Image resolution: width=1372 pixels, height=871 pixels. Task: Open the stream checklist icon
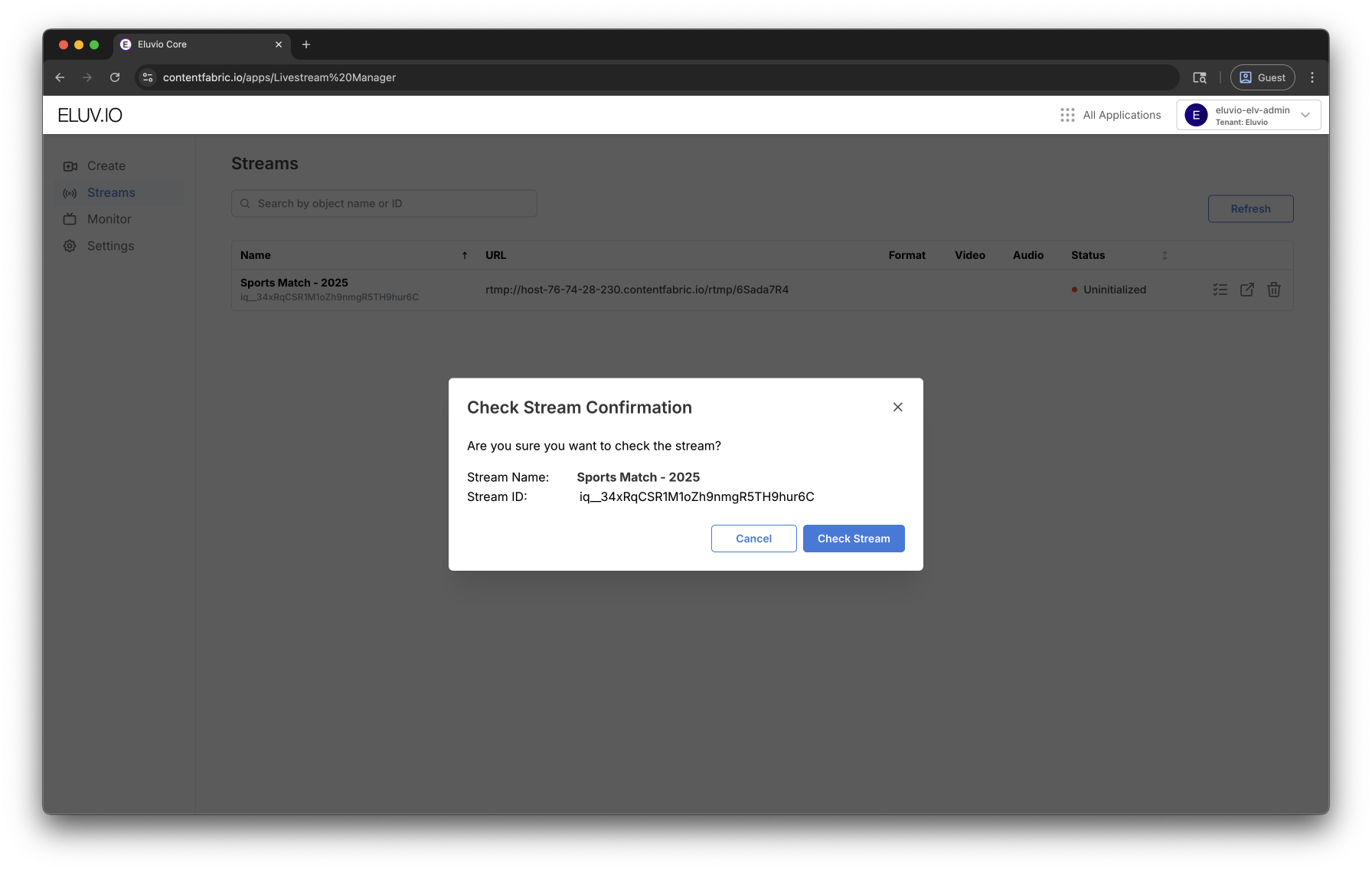(x=1220, y=290)
